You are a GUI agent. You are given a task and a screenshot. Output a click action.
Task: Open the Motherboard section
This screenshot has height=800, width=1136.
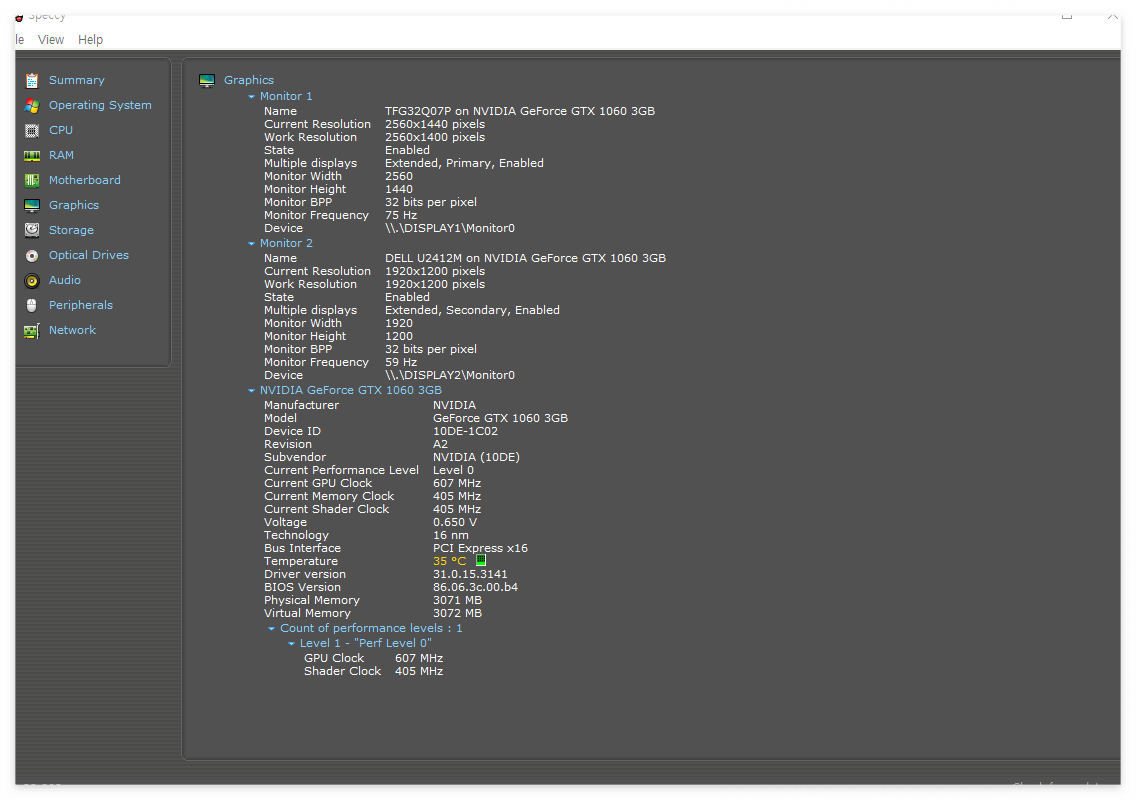tap(85, 180)
